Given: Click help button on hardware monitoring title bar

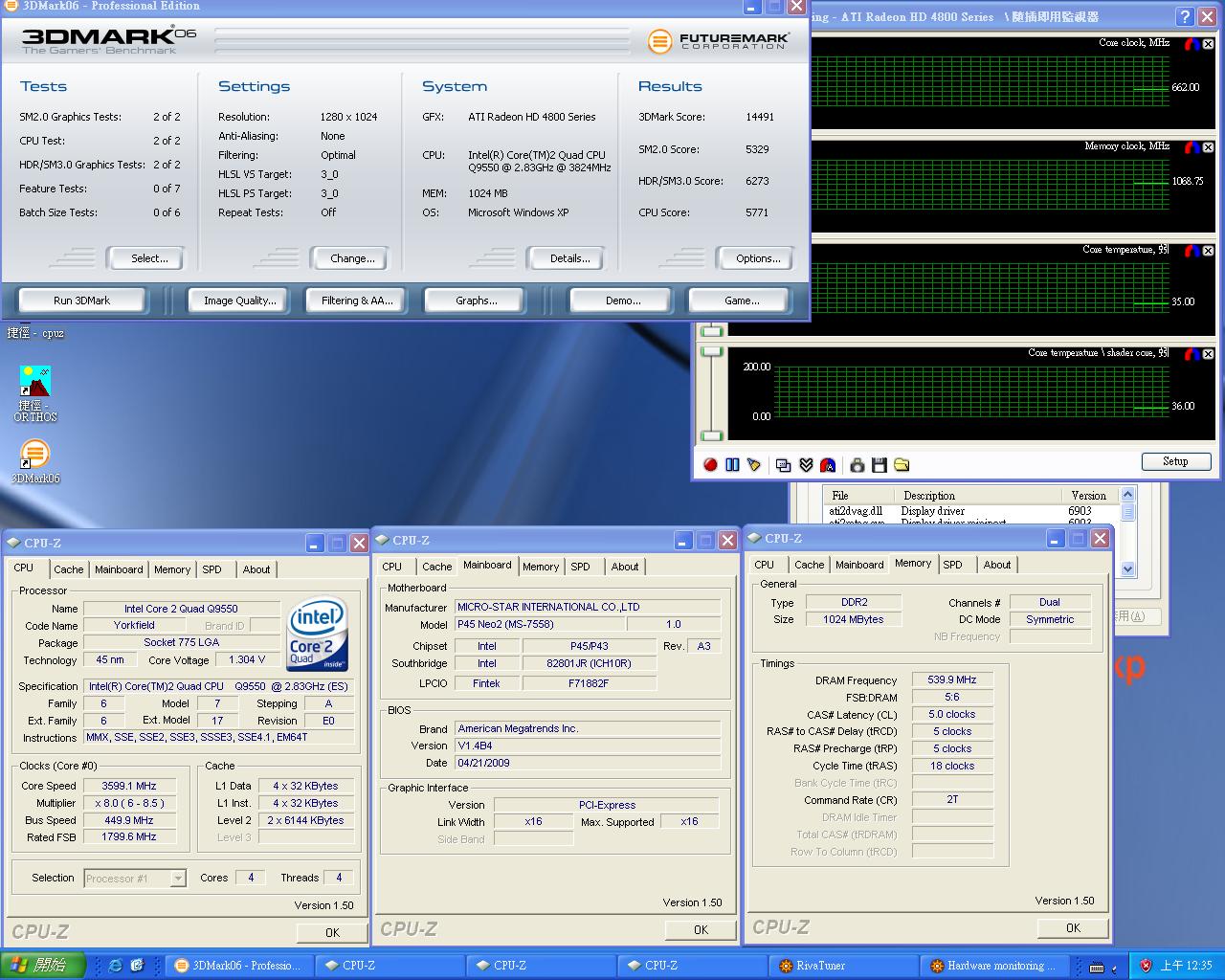Looking at the screenshot, I should point(1185,16).
